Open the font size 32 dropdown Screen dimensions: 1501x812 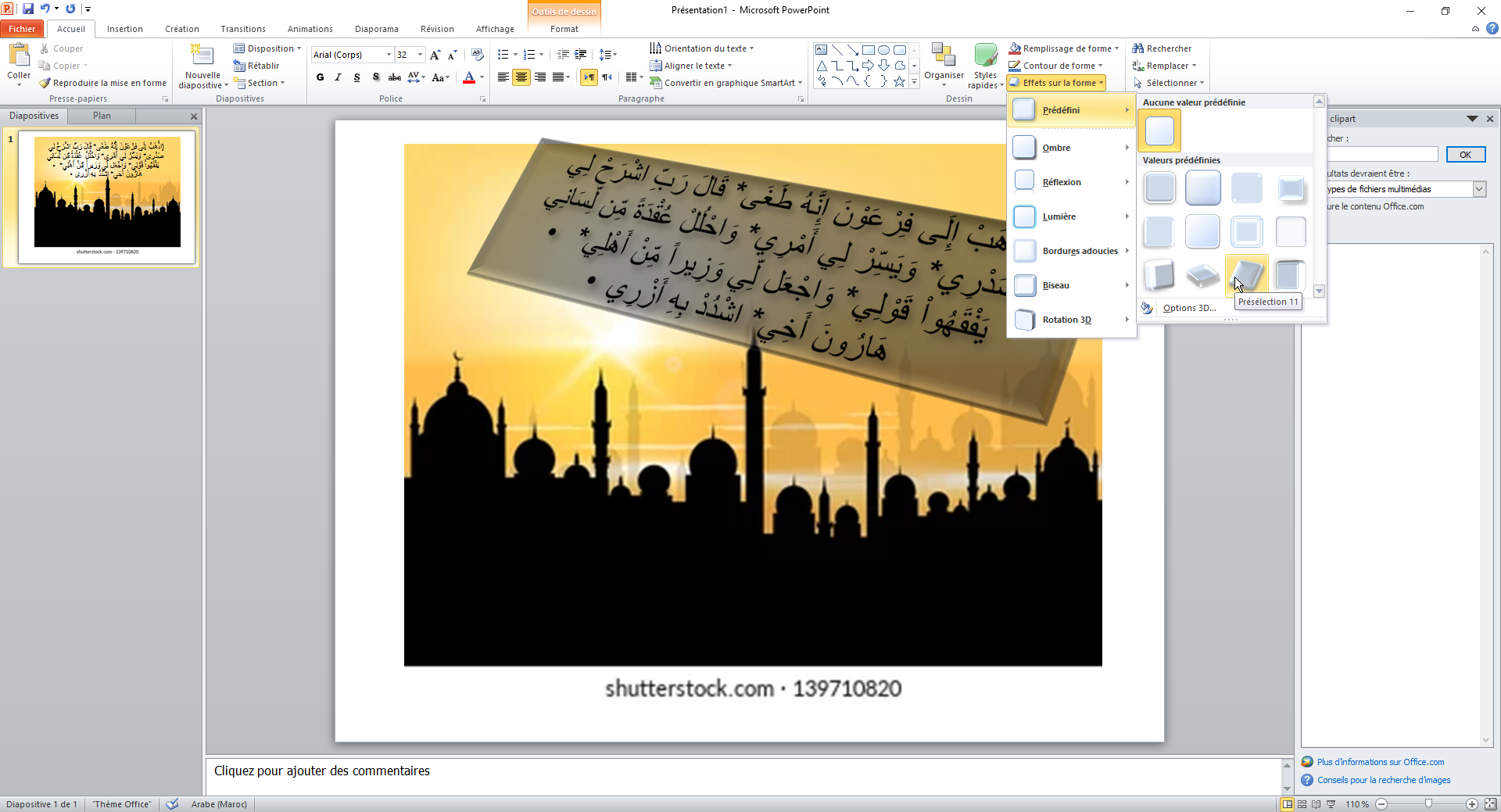pyautogui.click(x=421, y=55)
